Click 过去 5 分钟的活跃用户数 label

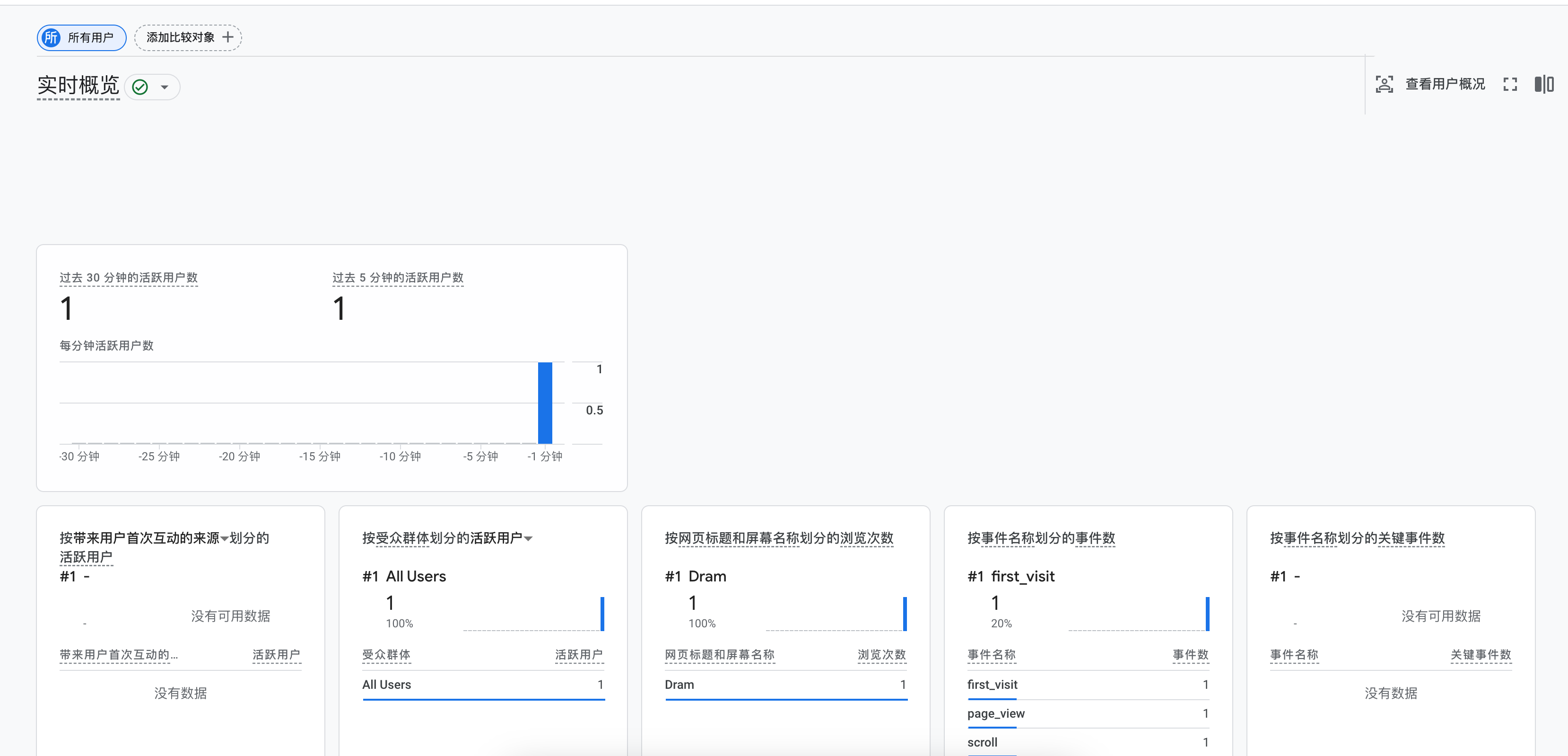398,278
